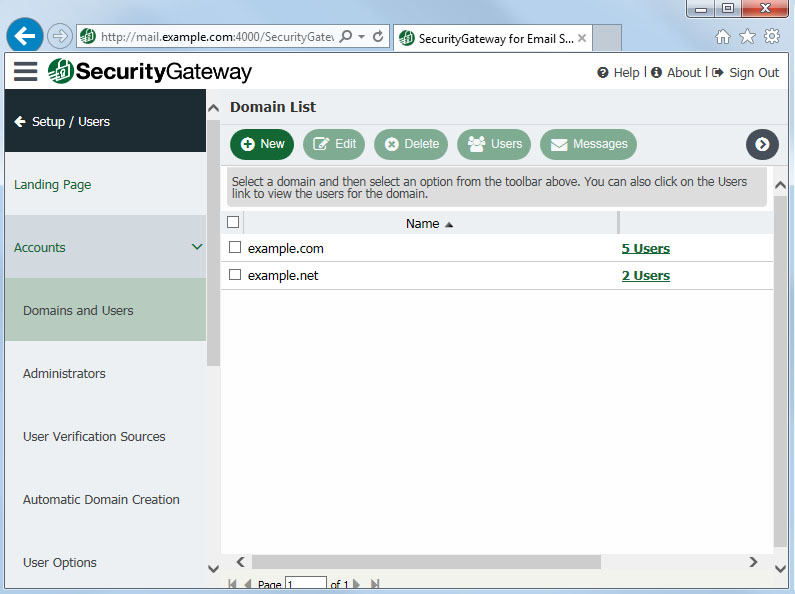This screenshot has width=795, height=594.
Task: Click the browser forward arrow
Action: [x=60, y=36]
